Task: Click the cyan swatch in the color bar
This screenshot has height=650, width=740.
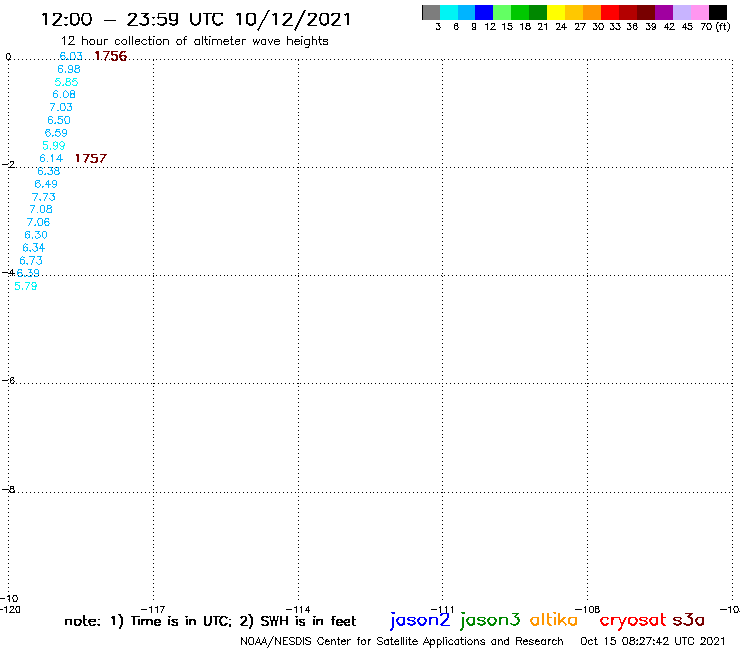Action: (x=449, y=13)
